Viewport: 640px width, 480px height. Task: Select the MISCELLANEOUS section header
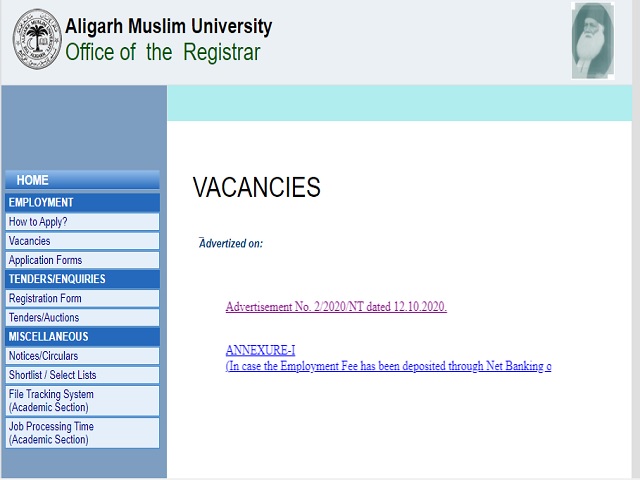pos(82,337)
